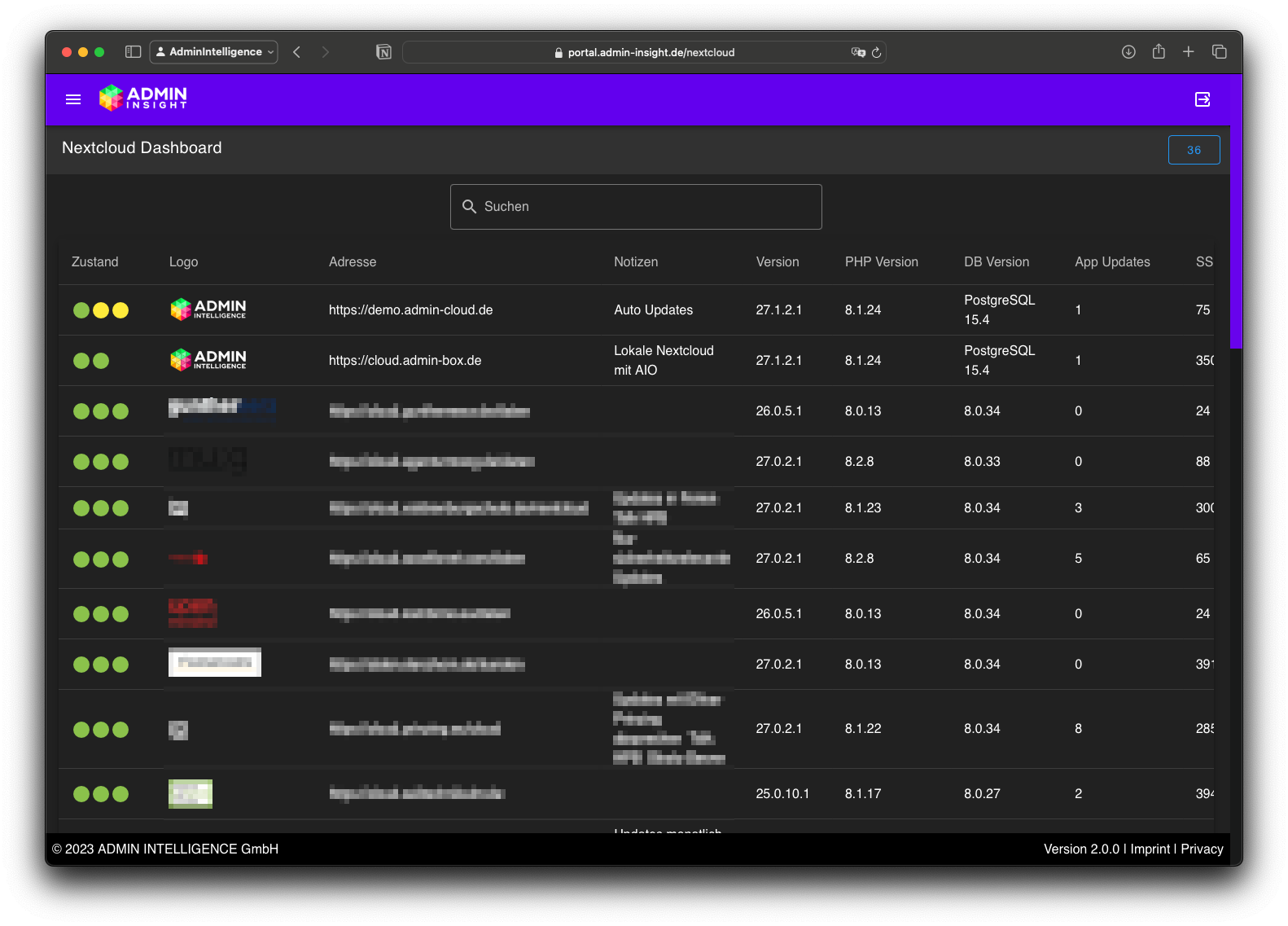Show the tab overview icon
The image size is (1288, 926).
click(x=1220, y=52)
